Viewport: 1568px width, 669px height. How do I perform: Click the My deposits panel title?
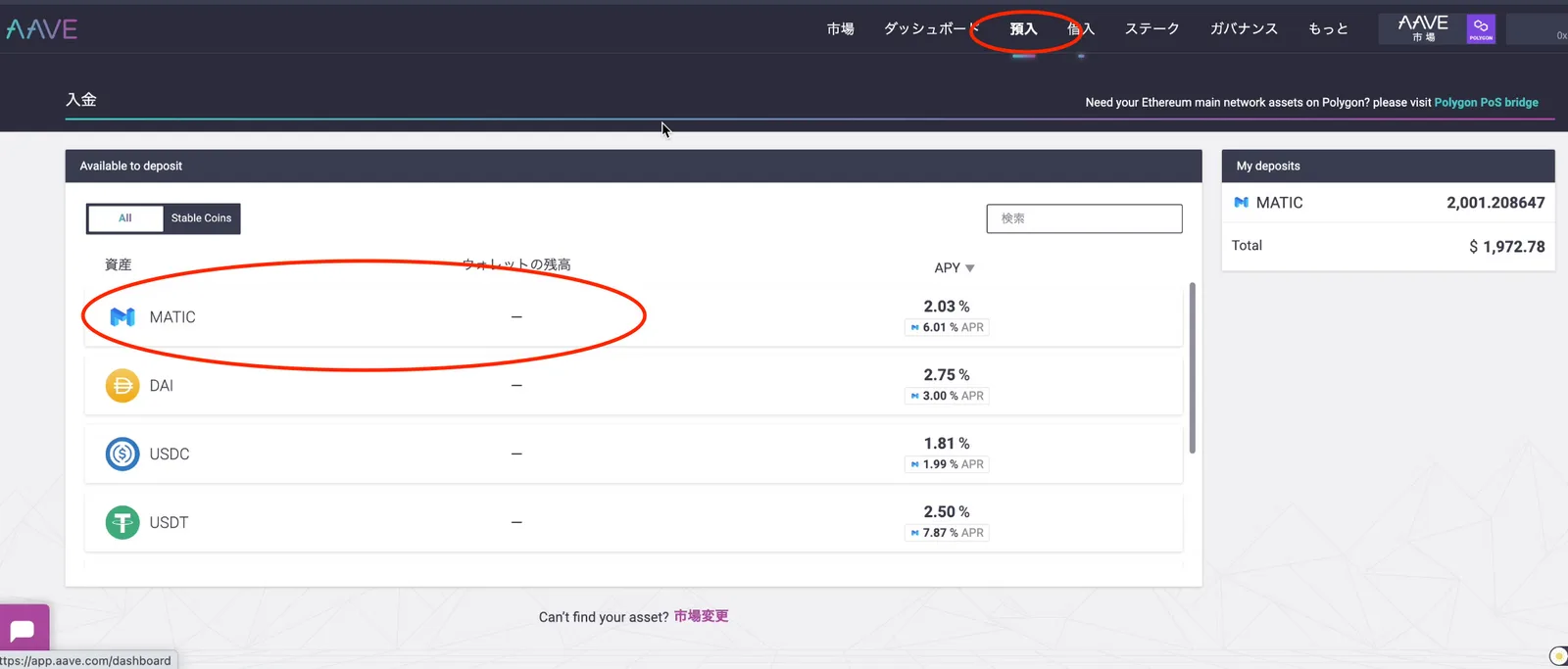click(1268, 167)
